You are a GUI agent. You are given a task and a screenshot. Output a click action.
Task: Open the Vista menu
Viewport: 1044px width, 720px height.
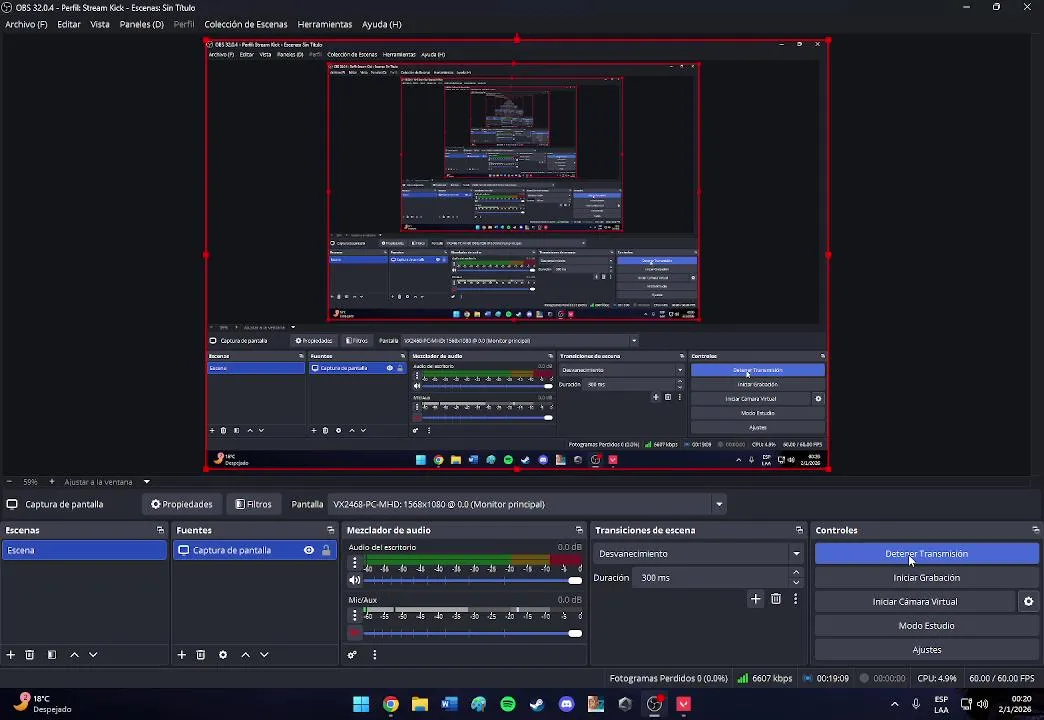(100, 24)
